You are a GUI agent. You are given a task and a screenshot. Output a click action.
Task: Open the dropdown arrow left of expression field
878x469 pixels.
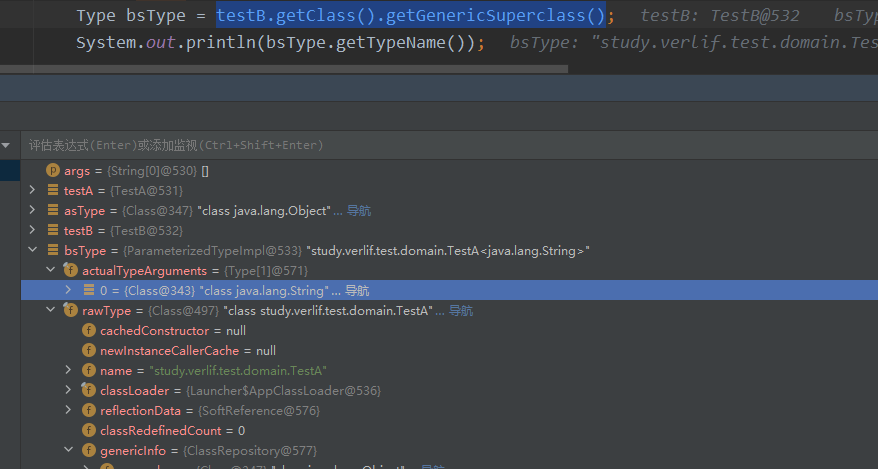(x=6, y=145)
